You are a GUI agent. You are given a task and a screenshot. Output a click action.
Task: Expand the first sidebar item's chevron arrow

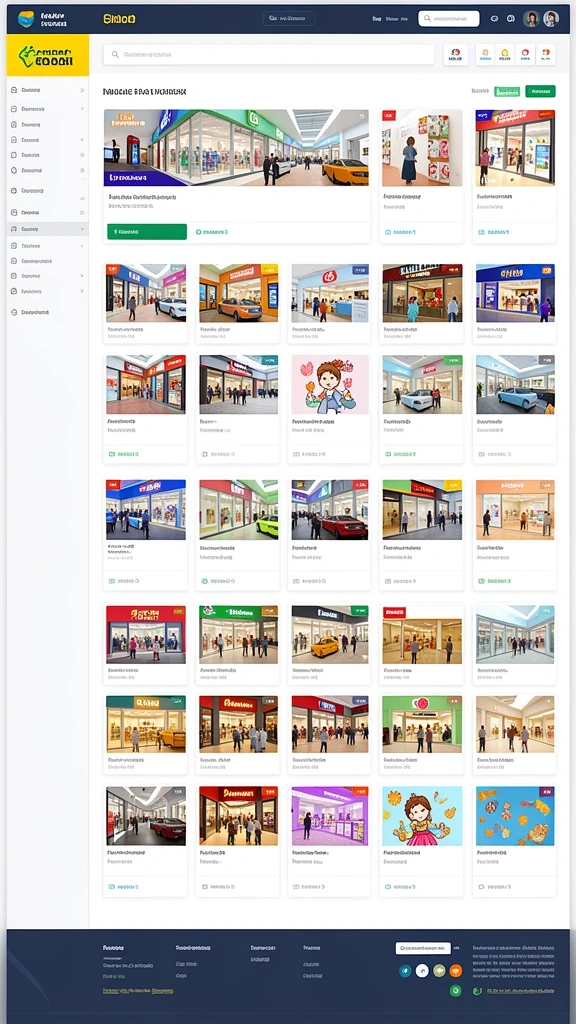pyautogui.click(x=82, y=90)
